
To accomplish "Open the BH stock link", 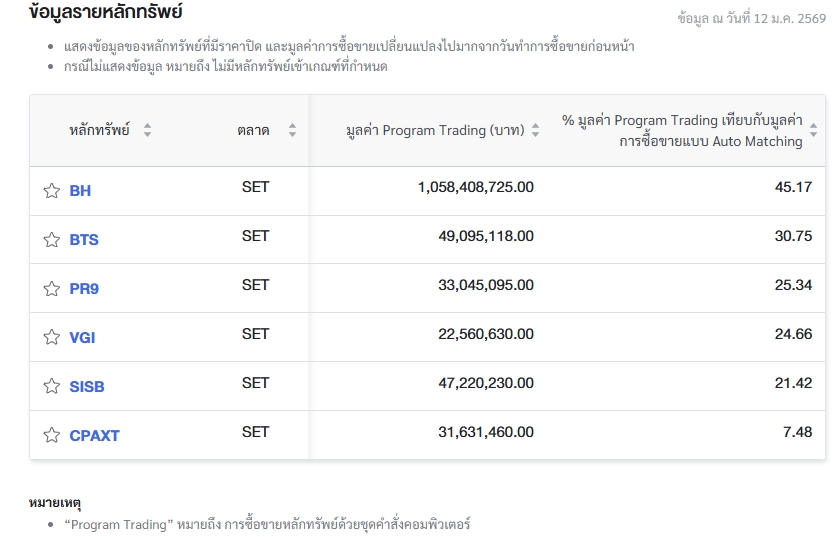I will (80, 191).
